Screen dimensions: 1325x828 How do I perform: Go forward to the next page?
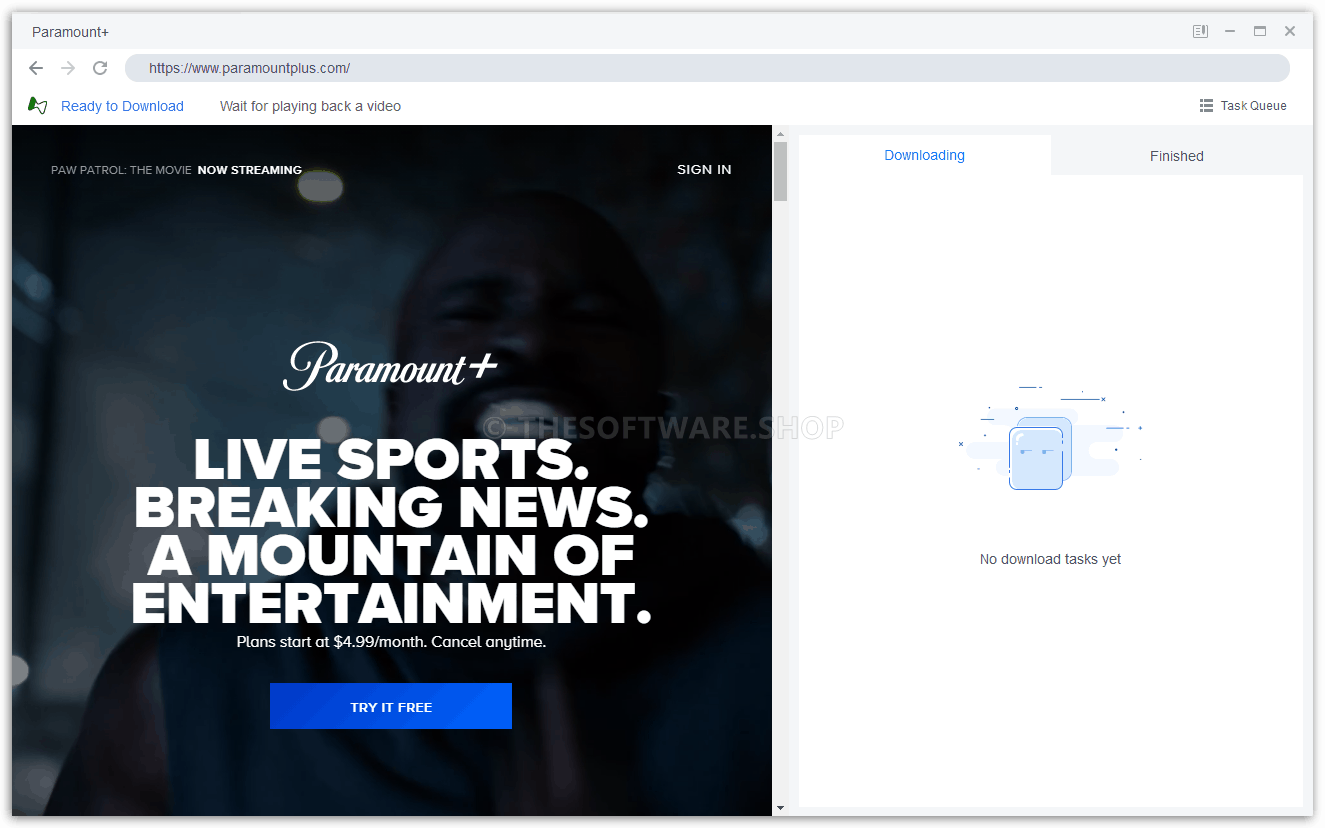click(x=68, y=68)
